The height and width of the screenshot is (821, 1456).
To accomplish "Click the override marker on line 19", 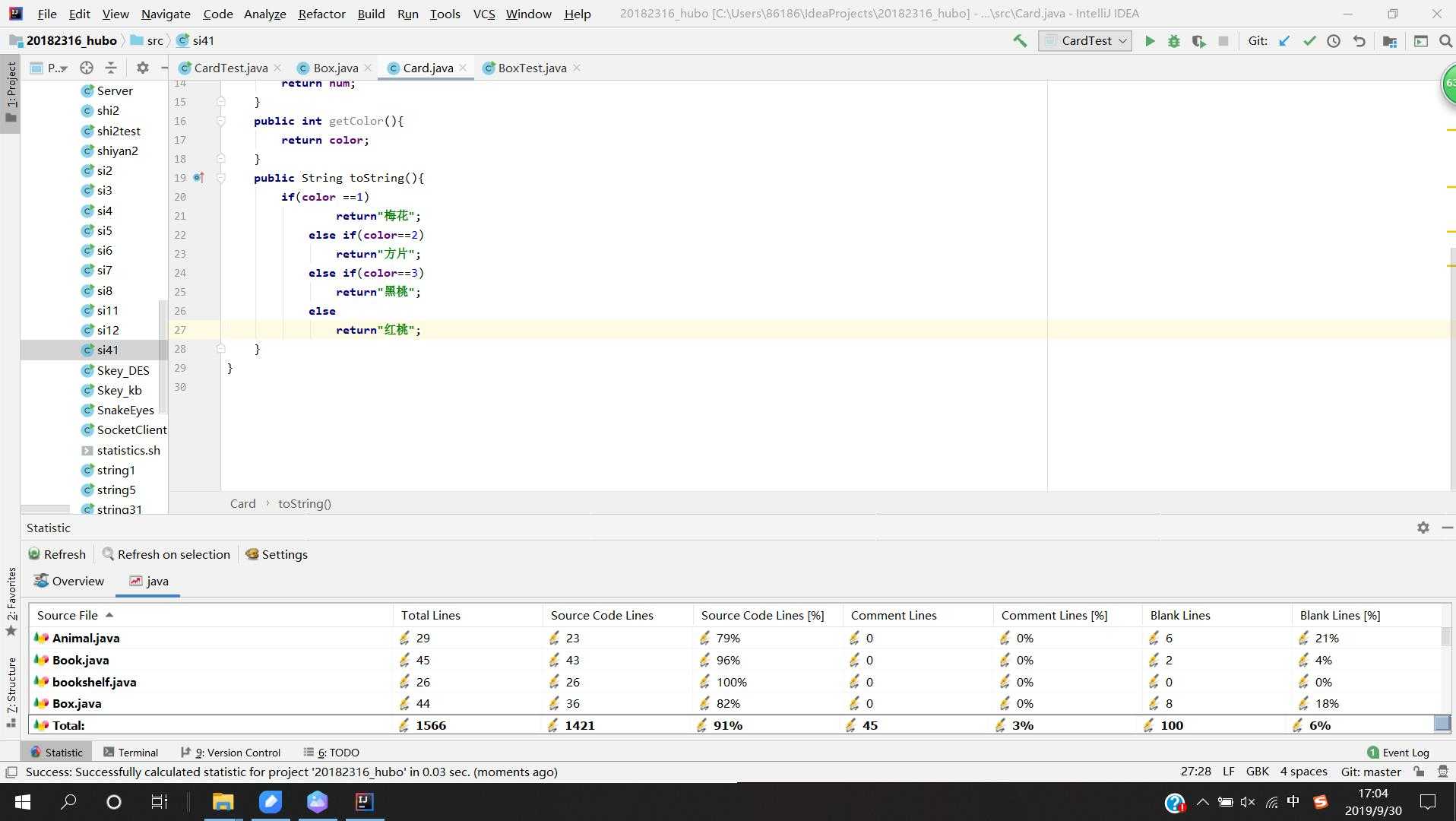I will click(198, 177).
